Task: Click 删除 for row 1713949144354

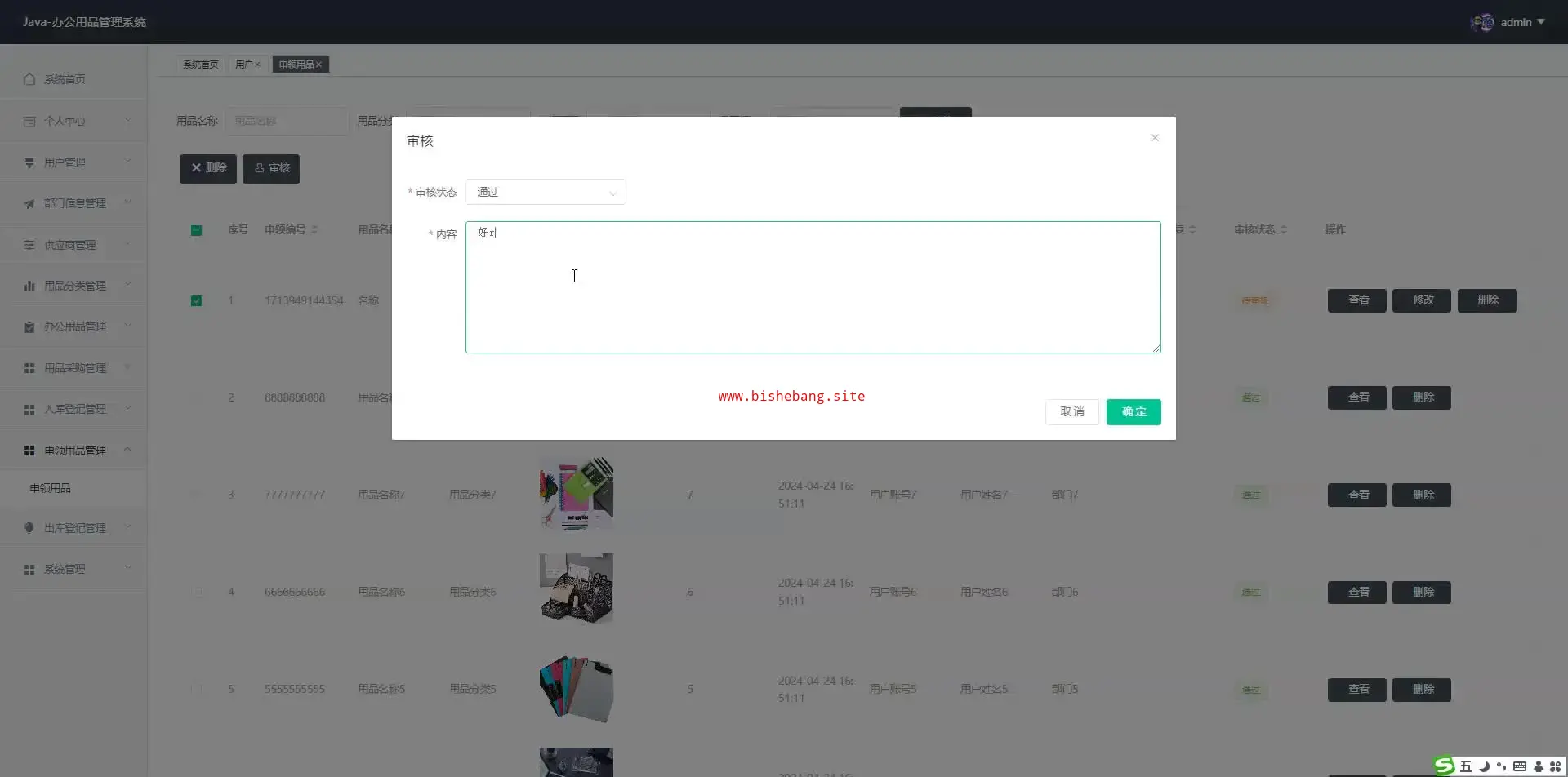Action: 1487,300
